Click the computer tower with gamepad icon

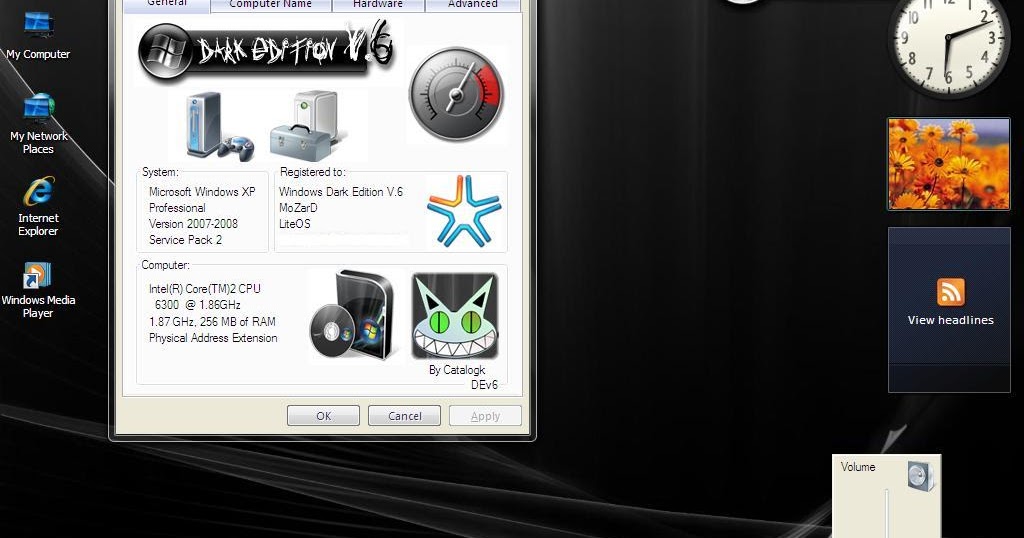(219, 125)
